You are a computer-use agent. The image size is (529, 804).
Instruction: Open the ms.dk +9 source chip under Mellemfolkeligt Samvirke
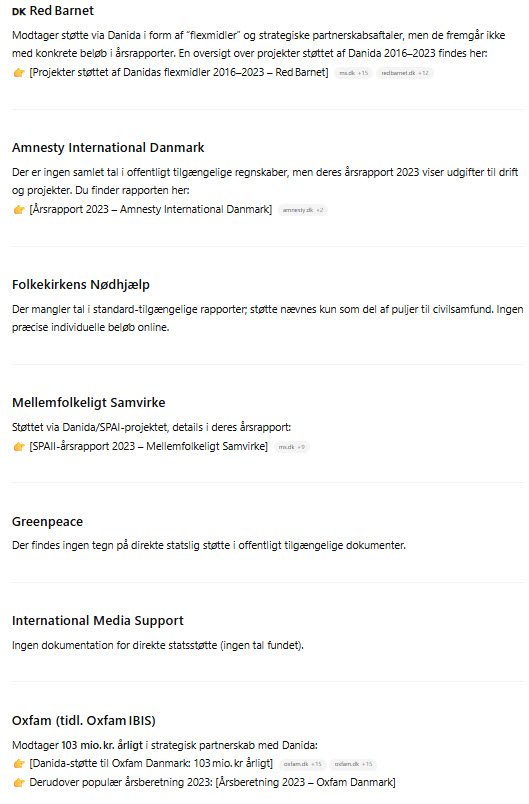292,447
